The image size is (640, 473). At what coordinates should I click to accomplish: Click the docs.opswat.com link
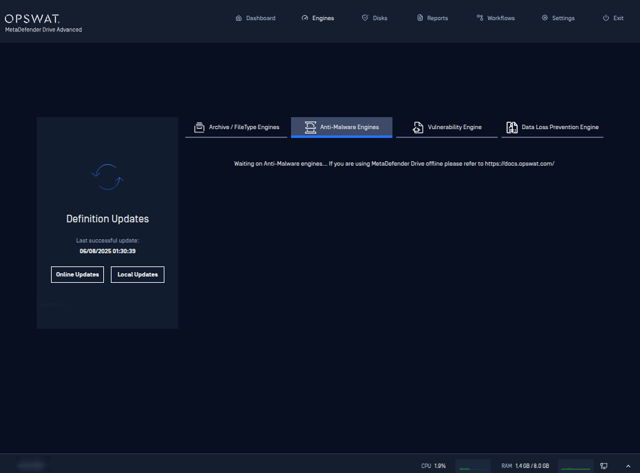coord(519,164)
